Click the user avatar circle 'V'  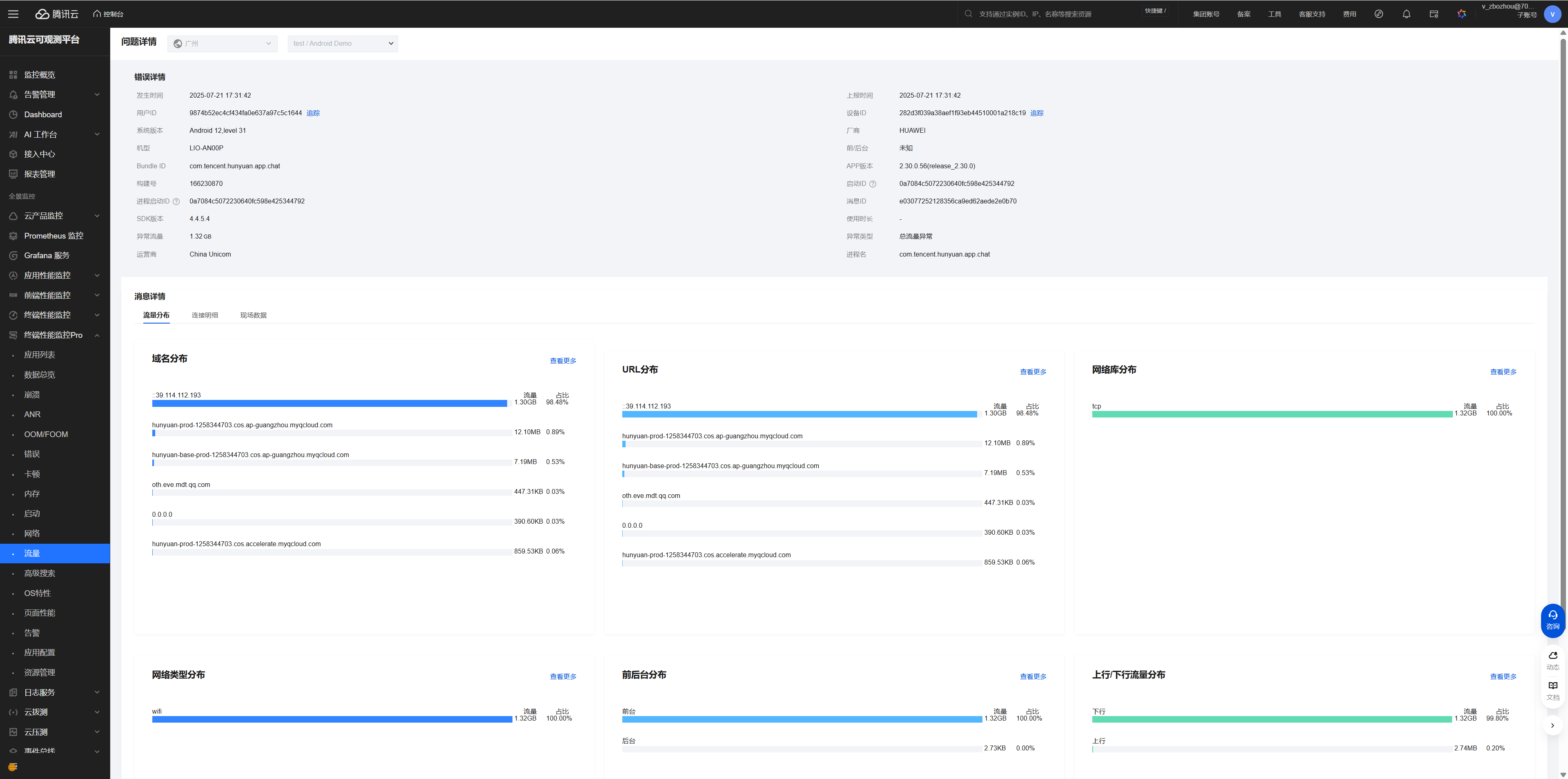(1552, 14)
